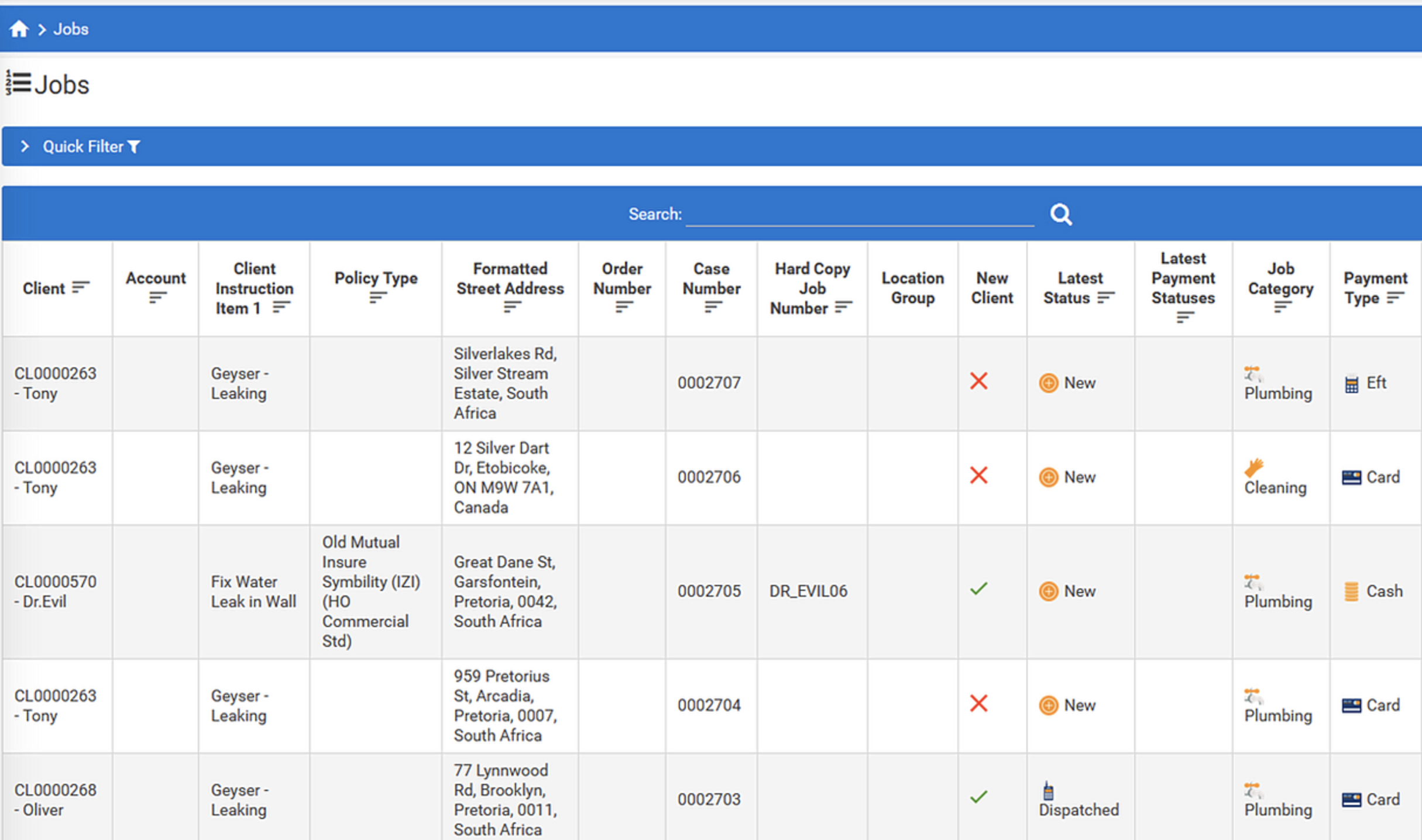
Task: Sort by the Case Number column
Action: coord(712,307)
